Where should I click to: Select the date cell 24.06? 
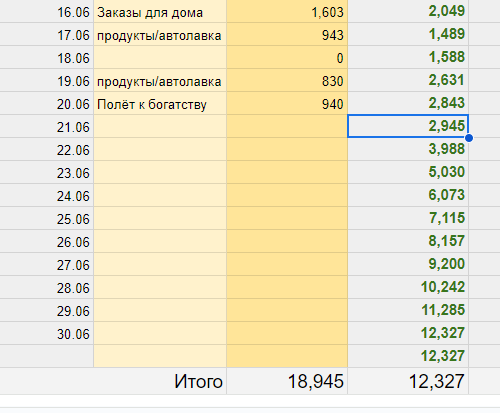pyautogui.click(x=46, y=195)
